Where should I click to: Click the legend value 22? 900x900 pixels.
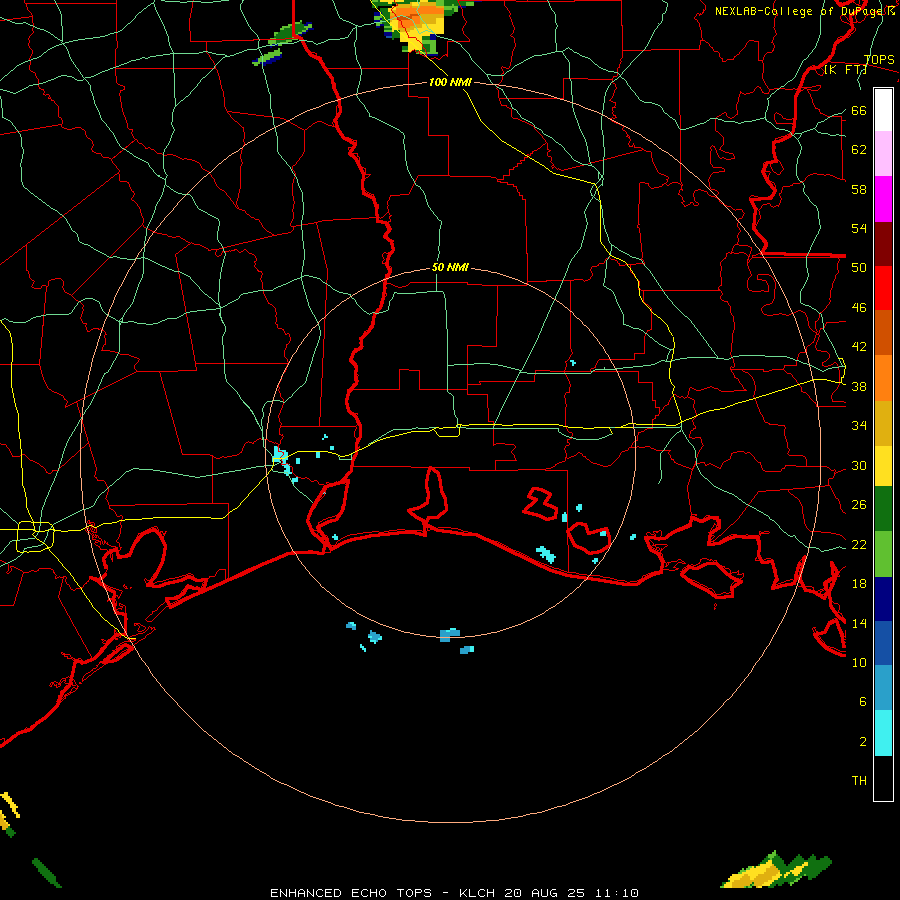click(x=859, y=544)
